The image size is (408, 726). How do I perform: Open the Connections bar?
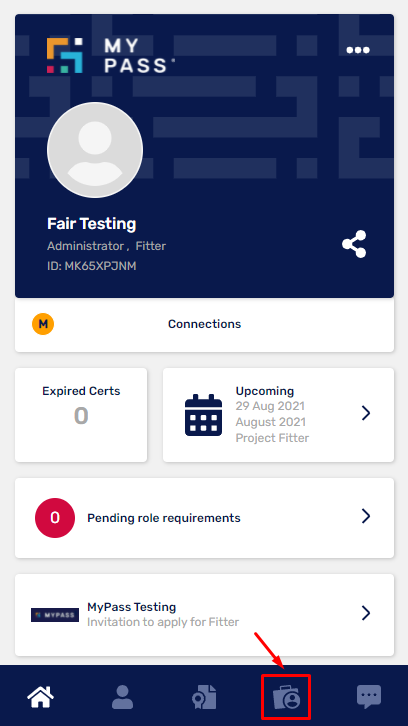204,325
